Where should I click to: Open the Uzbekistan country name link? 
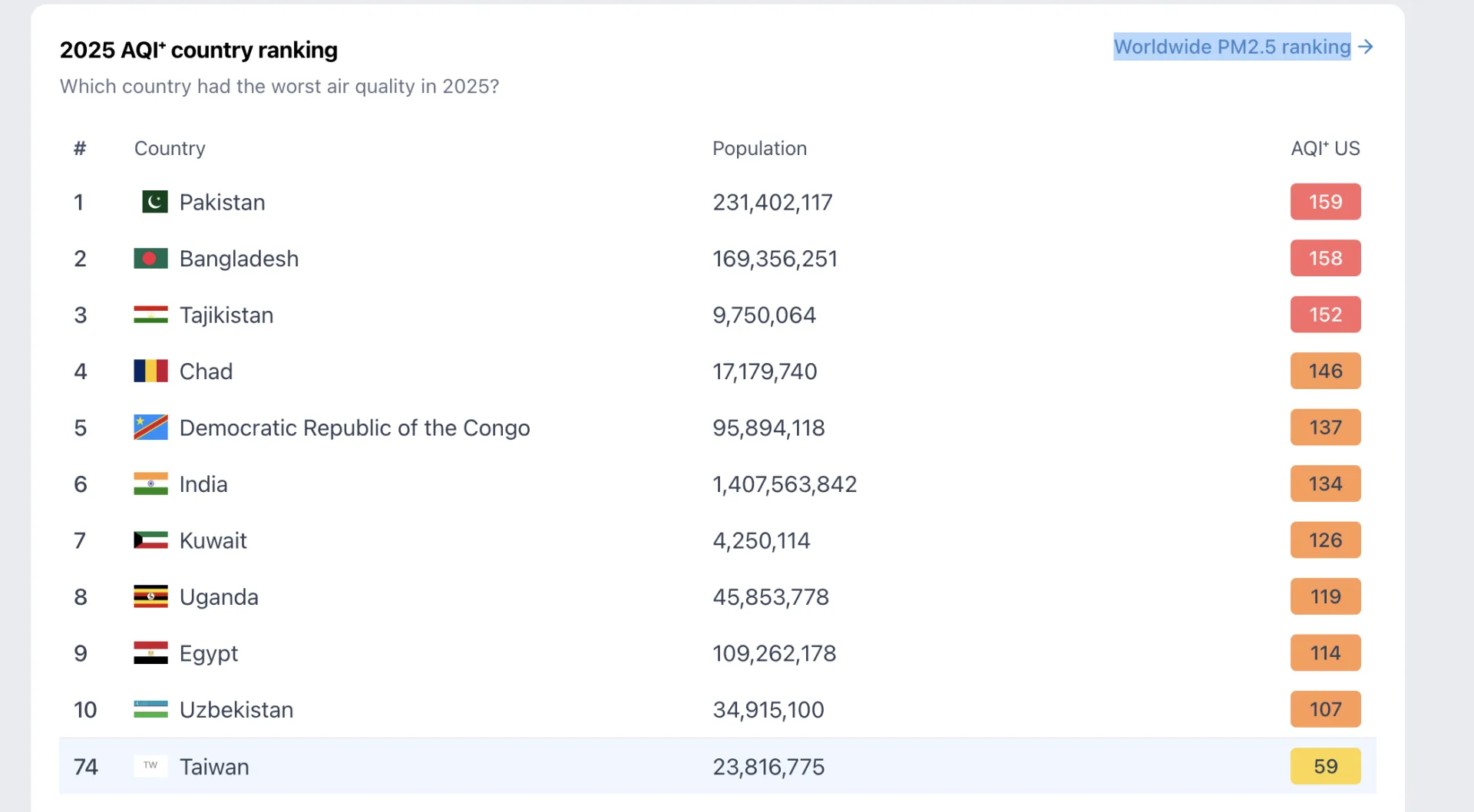click(x=236, y=710)
